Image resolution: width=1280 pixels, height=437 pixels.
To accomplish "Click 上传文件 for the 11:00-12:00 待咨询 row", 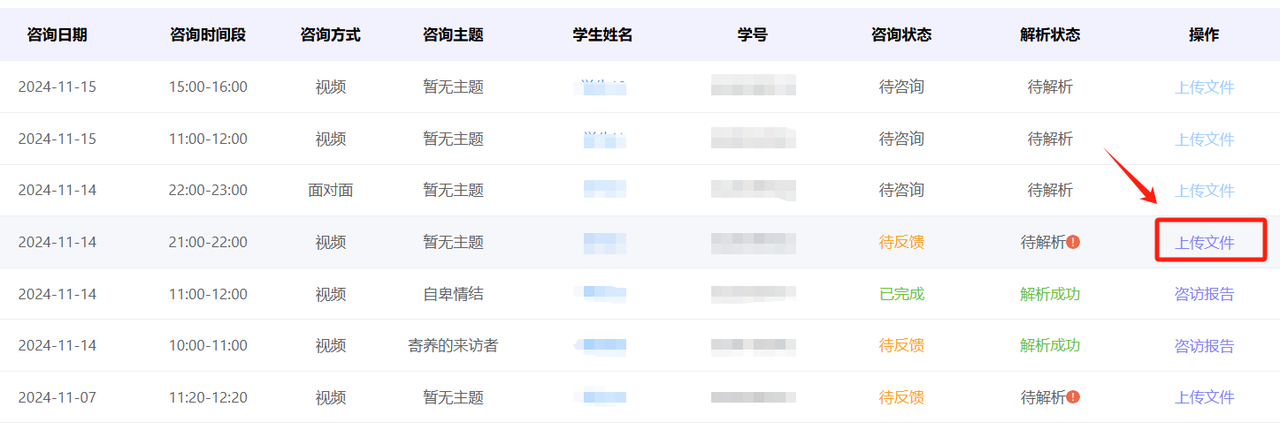I will (1204, 139).
